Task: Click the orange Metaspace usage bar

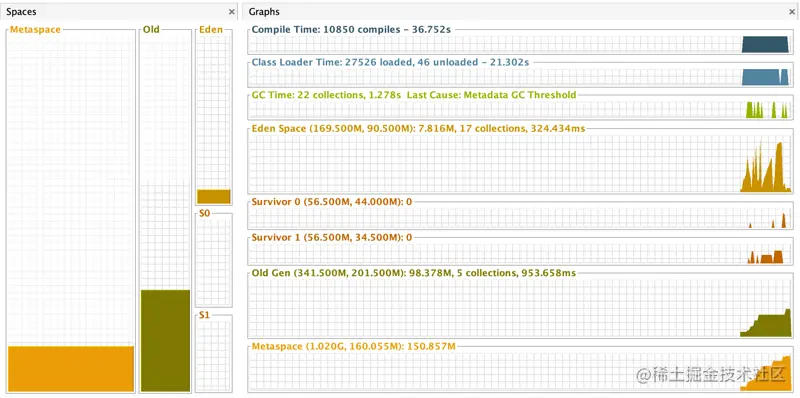Action: (71, 369)
